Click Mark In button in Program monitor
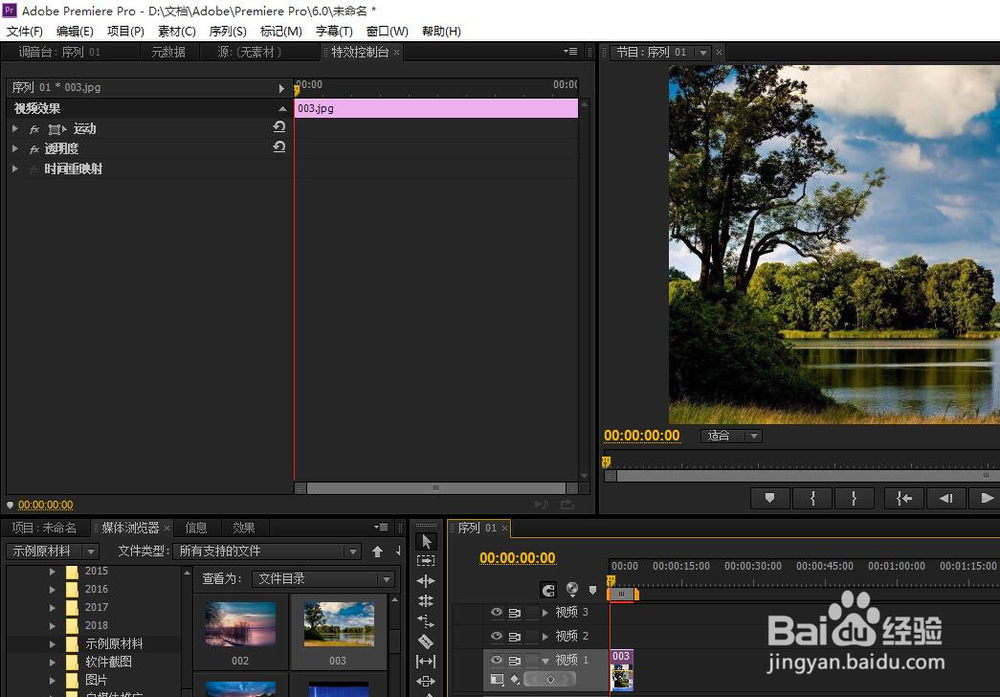The image size is (1000, 697). pyautogui.click(x=812, y=498)
